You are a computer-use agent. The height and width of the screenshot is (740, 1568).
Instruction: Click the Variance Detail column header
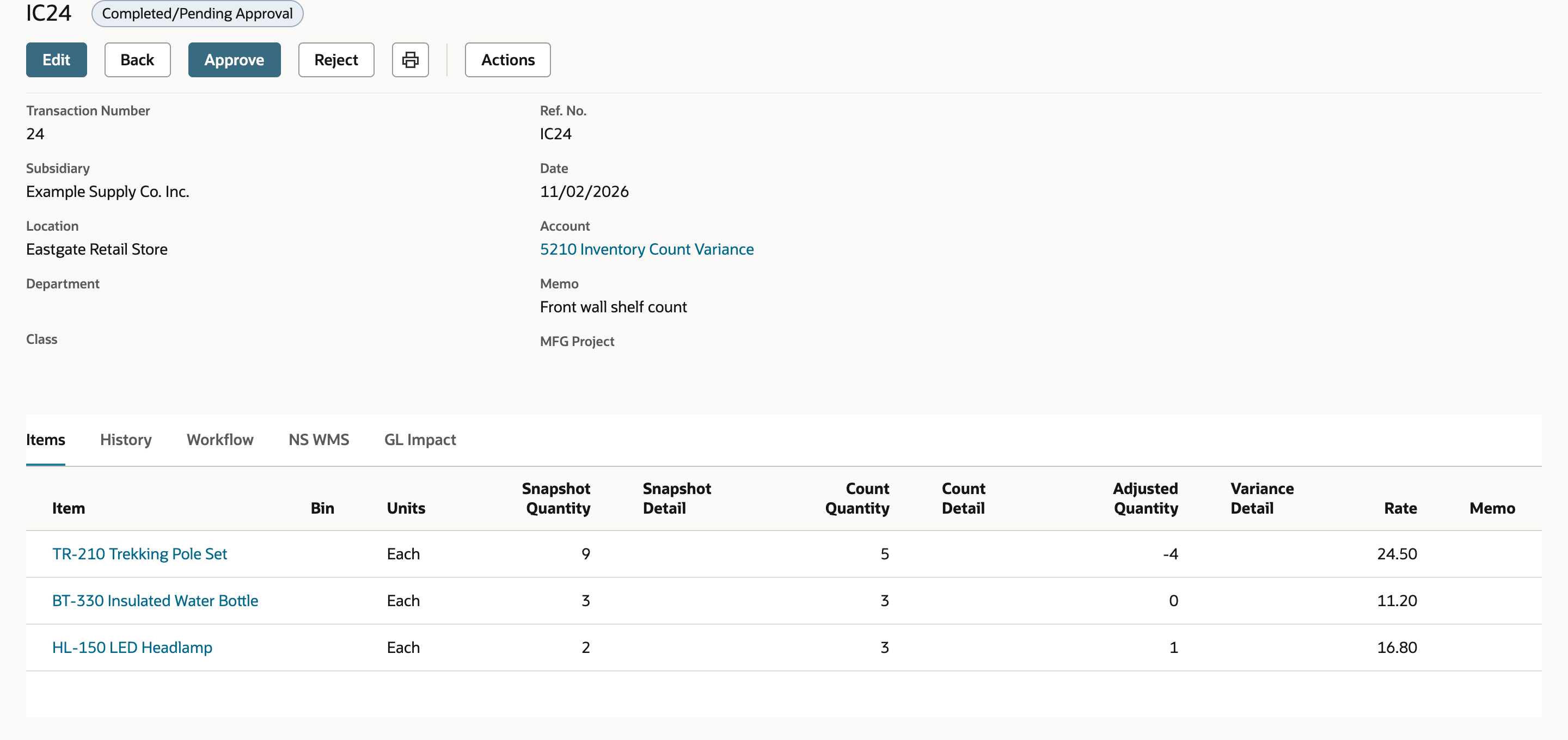[1262, 498]
